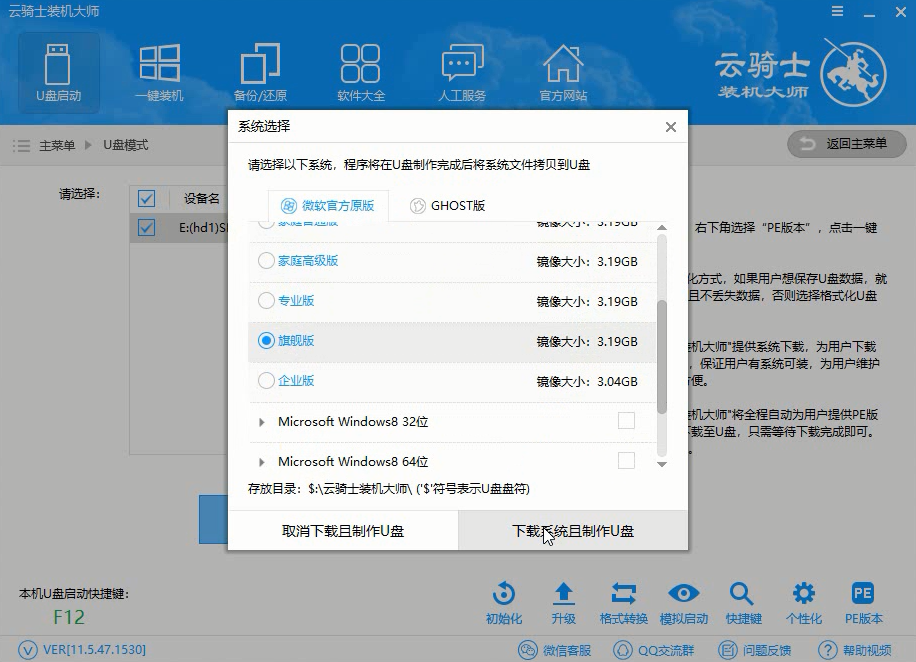The image size is (916, 662).
Task: Run 模拟启动 simulation
Action: [x=684, y=593]
